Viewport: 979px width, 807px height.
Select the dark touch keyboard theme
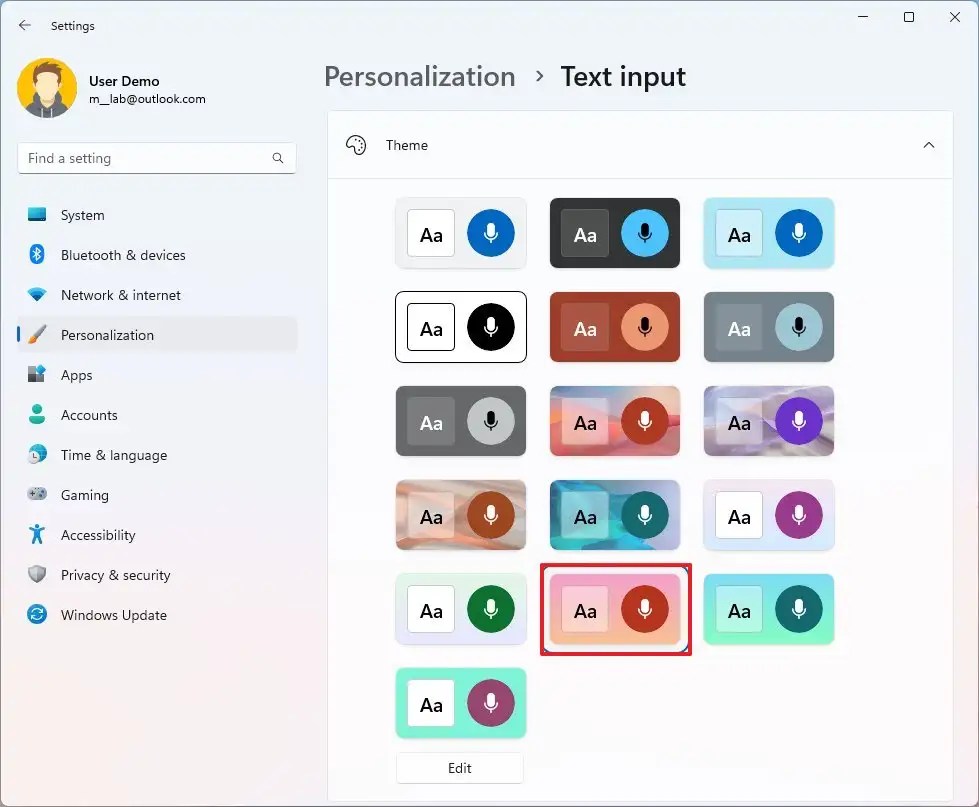614,233
